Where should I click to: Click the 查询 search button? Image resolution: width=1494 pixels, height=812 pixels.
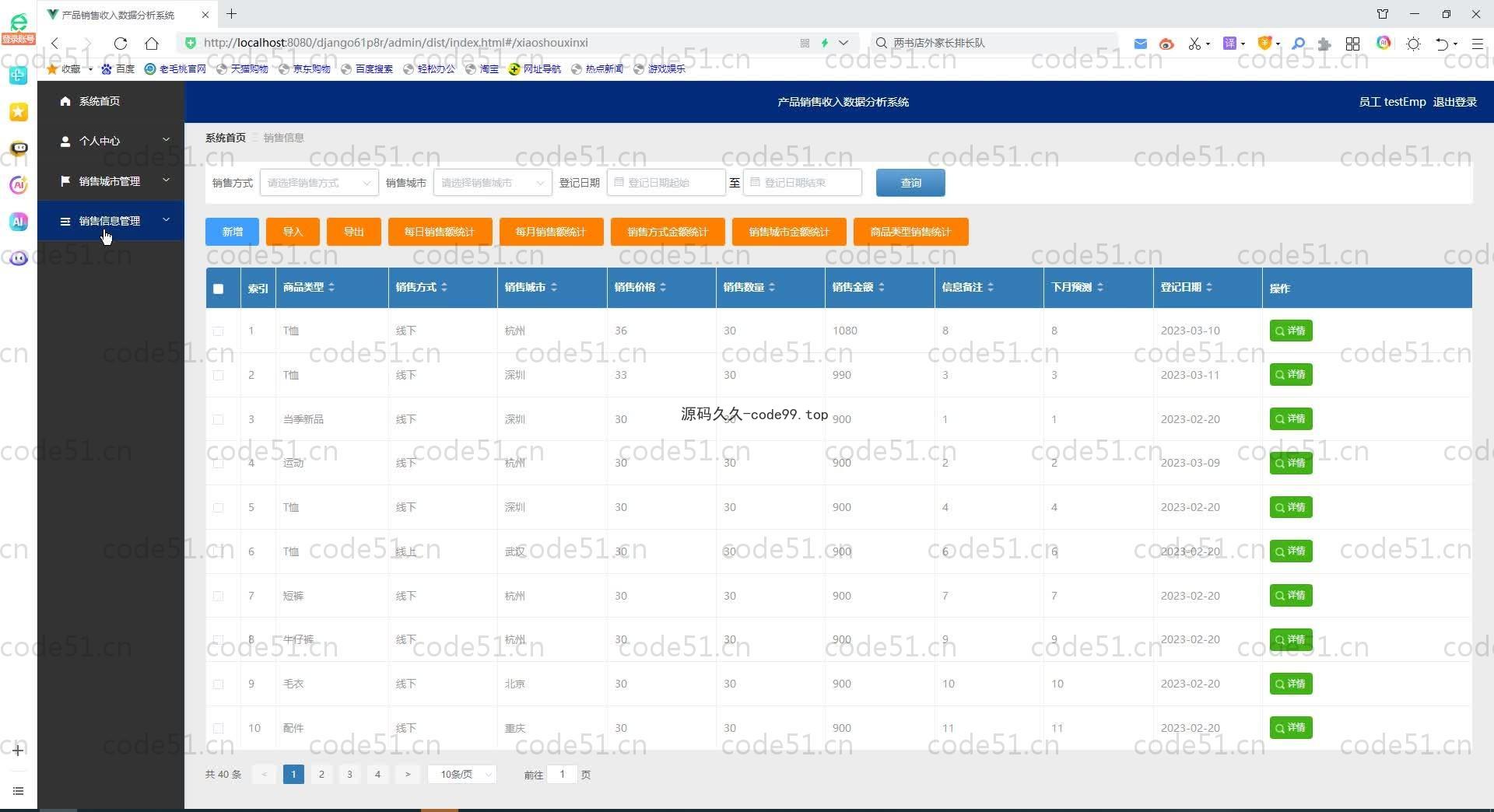click(x=910, y=183)
